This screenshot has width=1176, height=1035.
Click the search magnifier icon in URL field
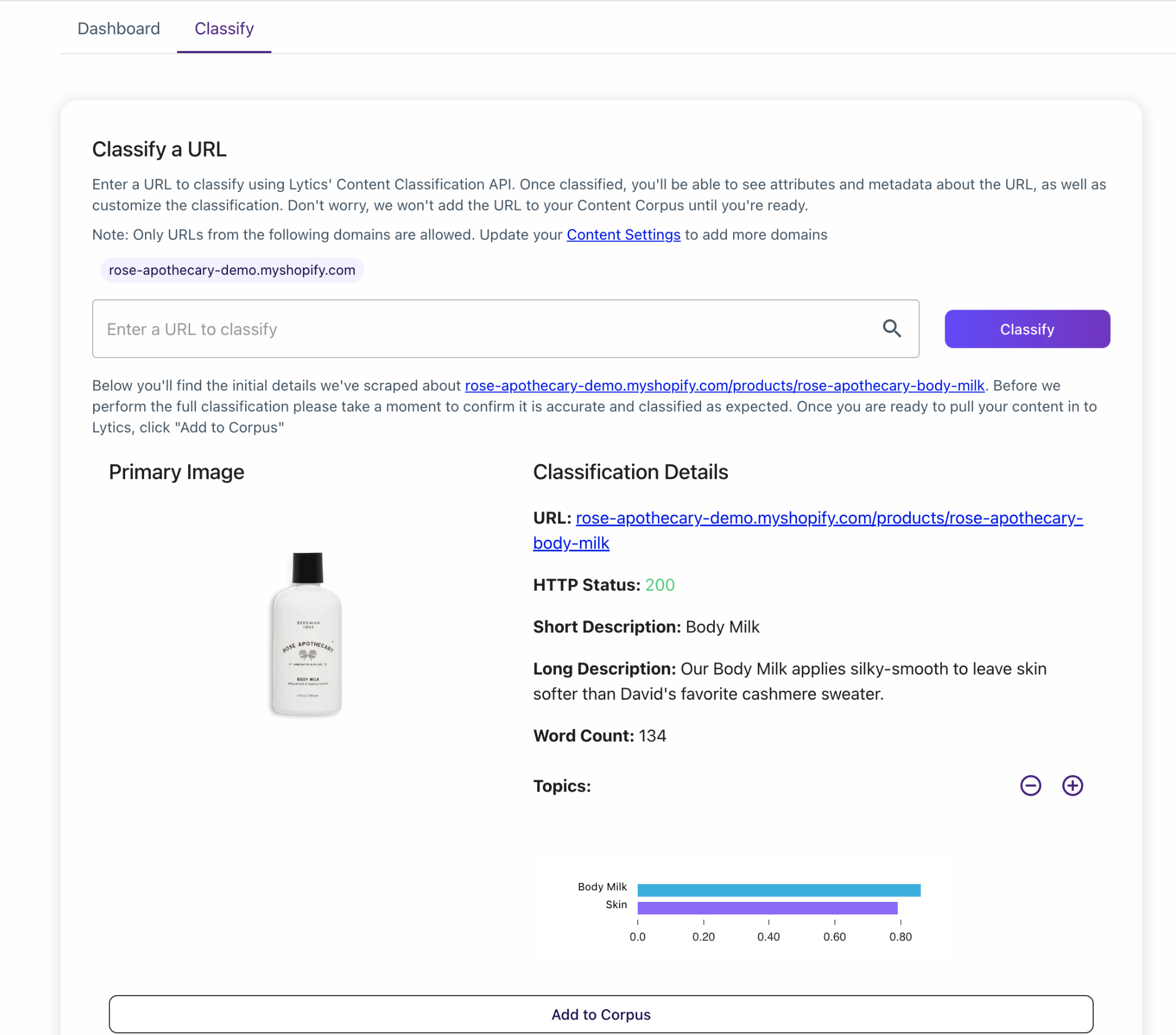(892, 328)
